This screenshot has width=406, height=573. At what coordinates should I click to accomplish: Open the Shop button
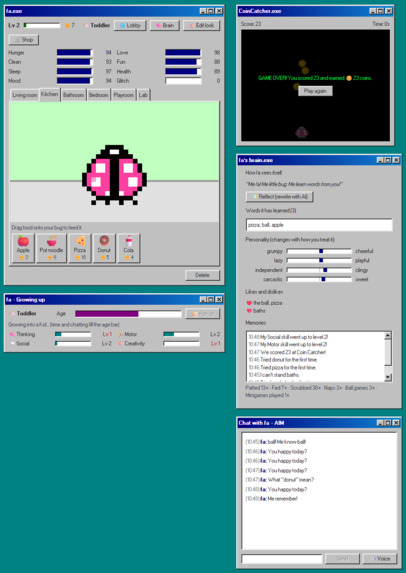click(24, 39)
